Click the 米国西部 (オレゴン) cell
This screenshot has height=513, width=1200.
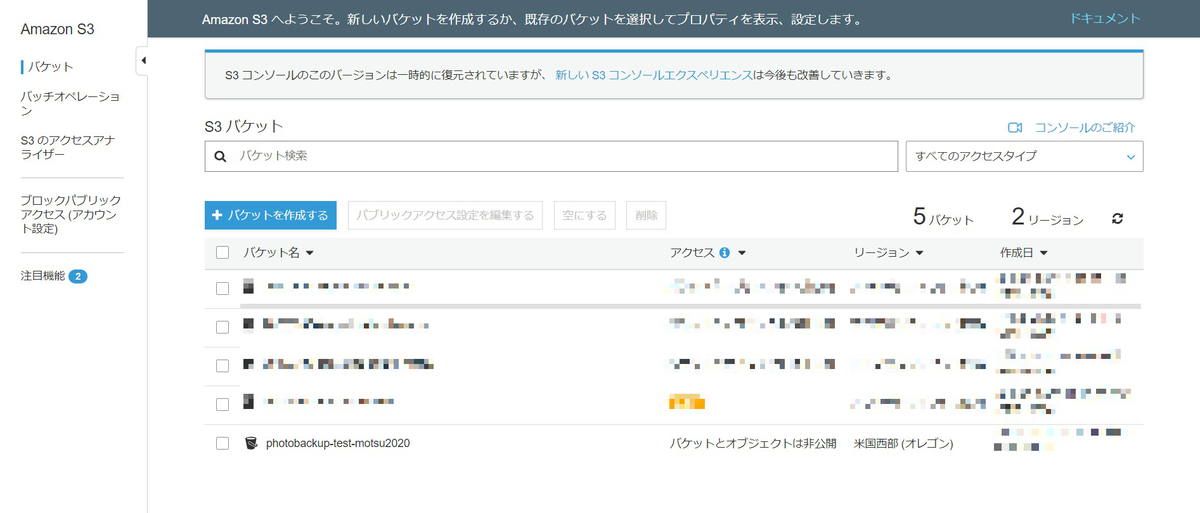(x=903, y=443)
